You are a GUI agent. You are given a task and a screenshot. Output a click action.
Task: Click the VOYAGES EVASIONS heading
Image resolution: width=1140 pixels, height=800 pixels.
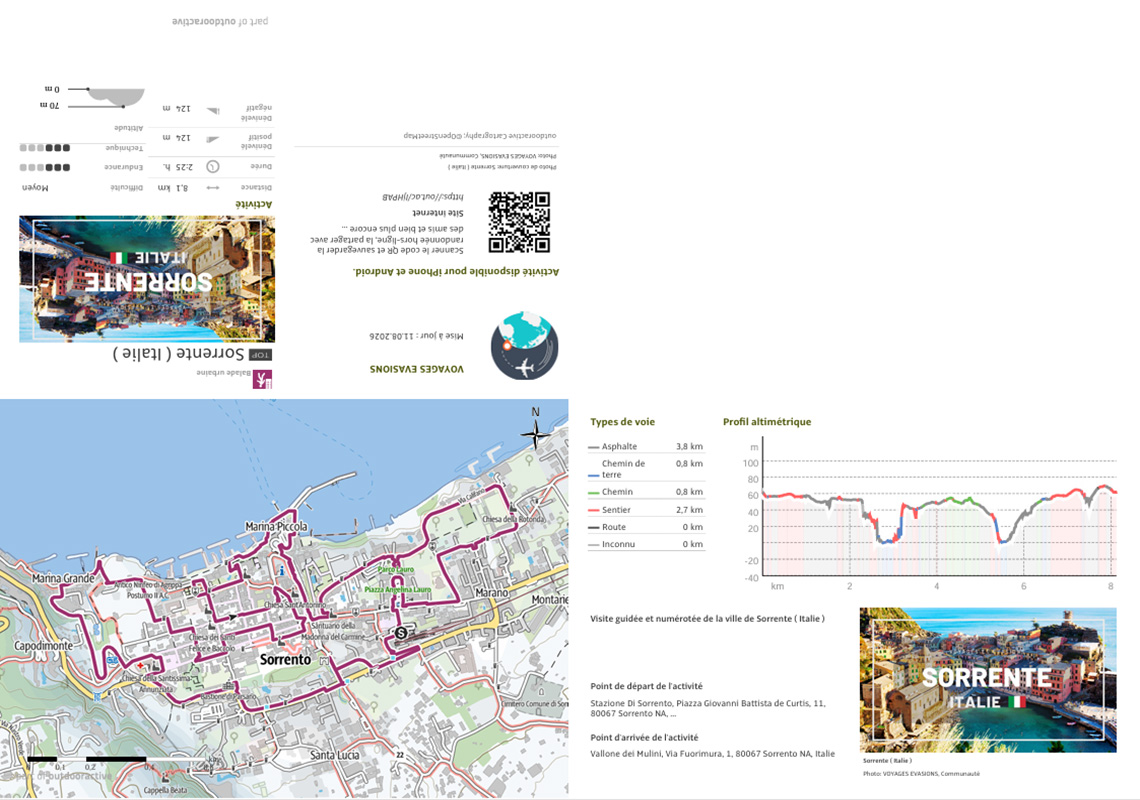(x=417, y=369)
